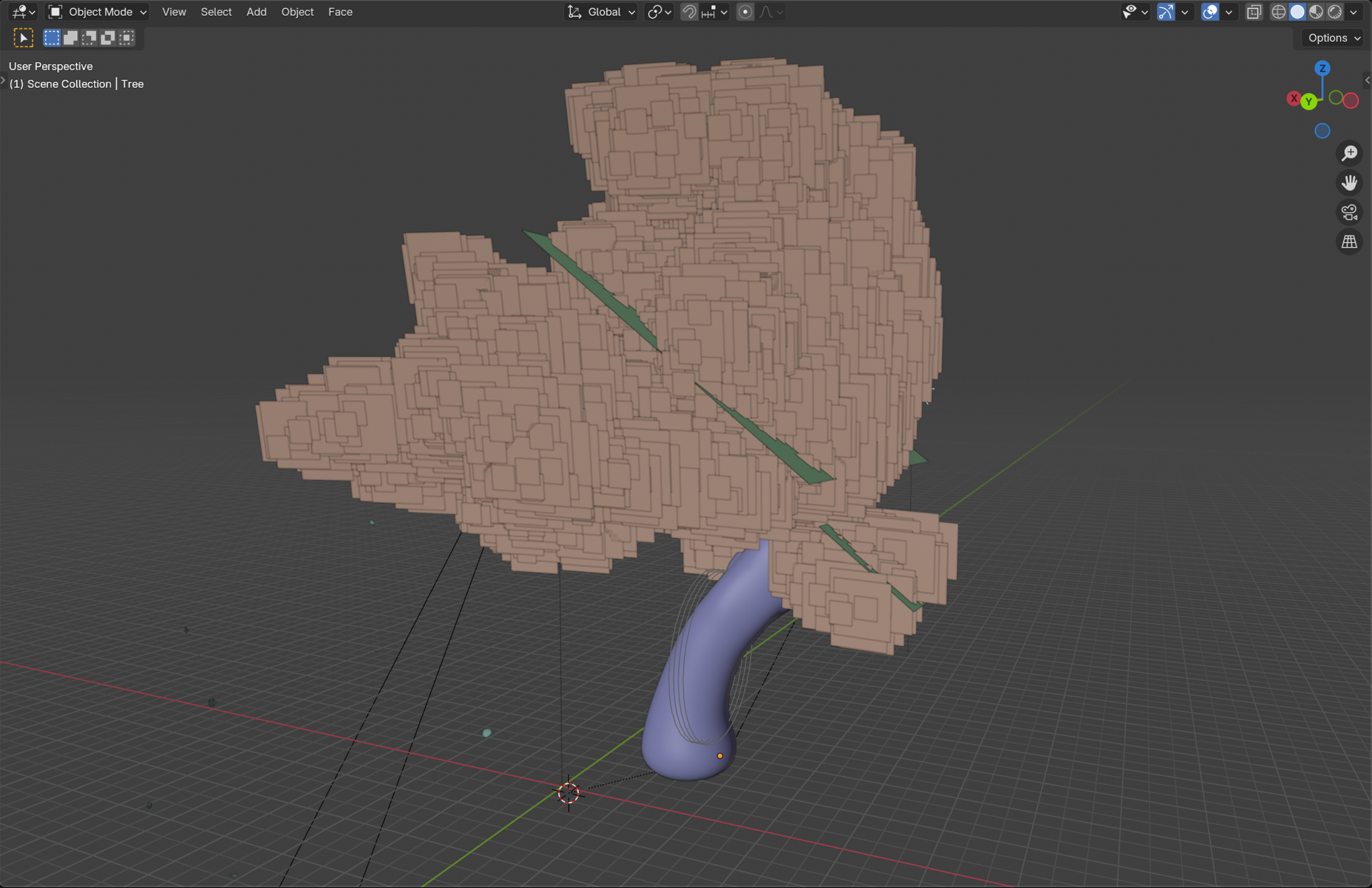Switch perspective/orthographic grid icon
The width and height of the screenshot is (1372, 888).
[1349, 241]
